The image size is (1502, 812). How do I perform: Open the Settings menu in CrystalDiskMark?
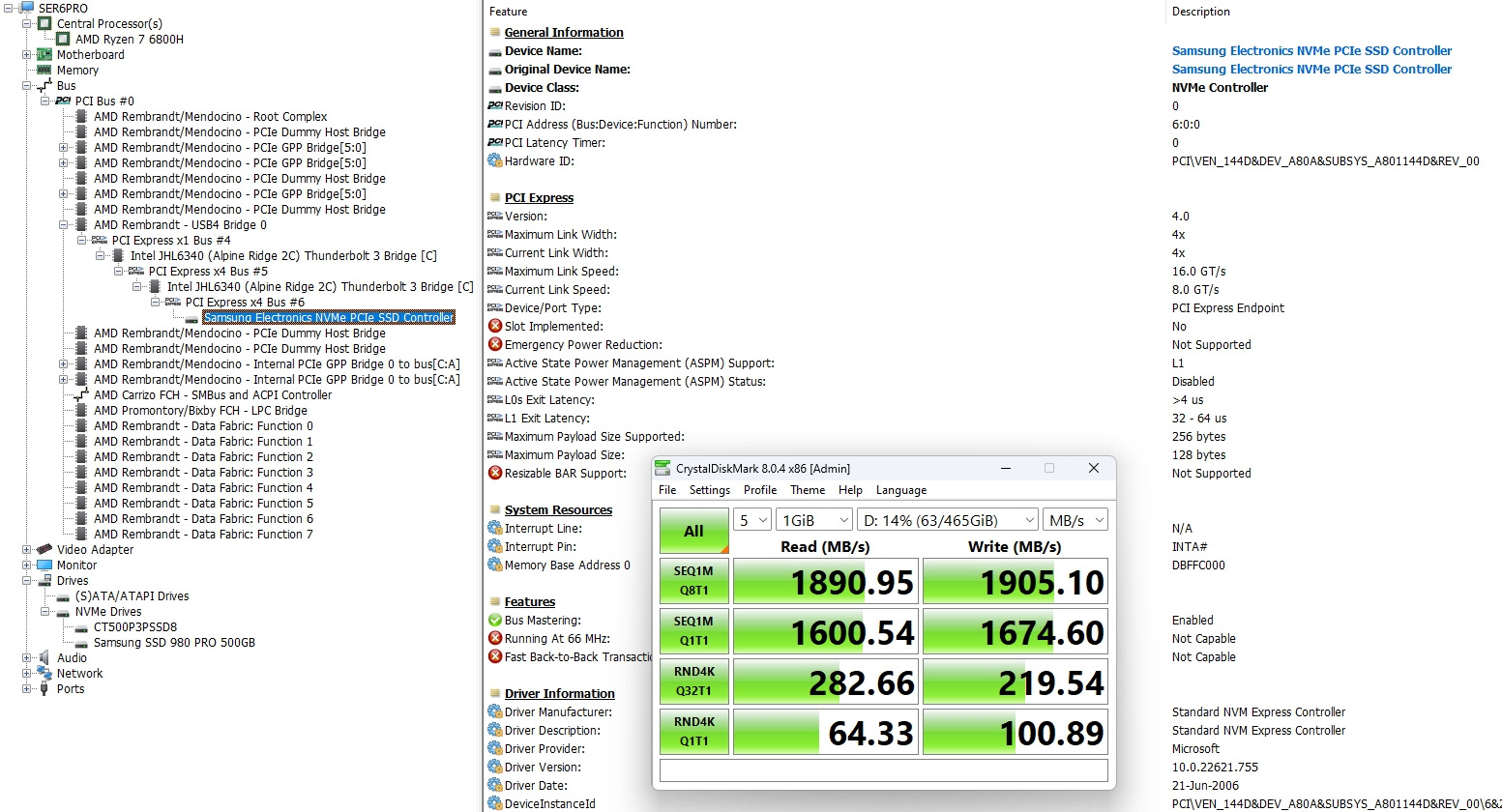(x=710, y=490)
